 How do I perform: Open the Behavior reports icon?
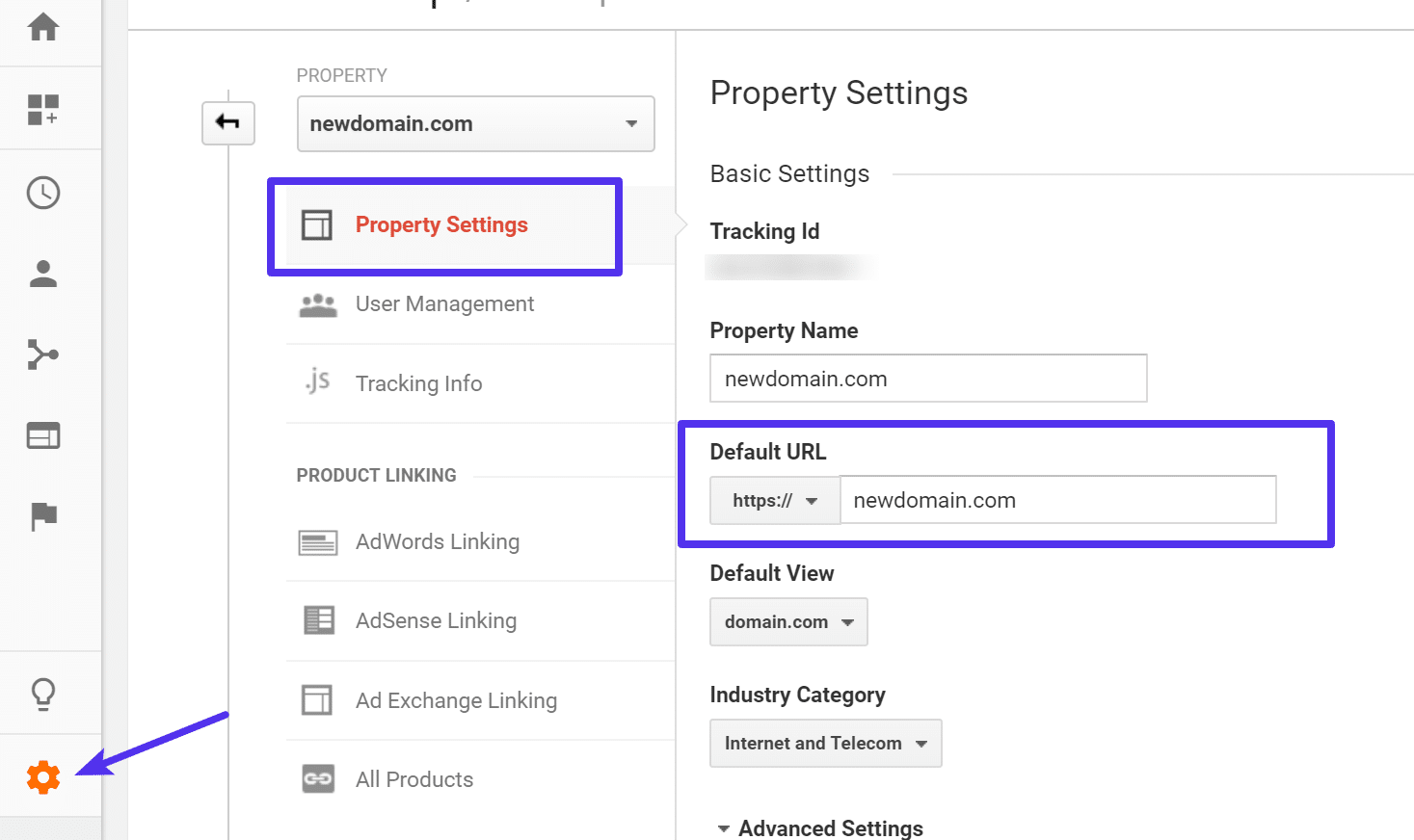pyautogui.click(x=42, y=434)
